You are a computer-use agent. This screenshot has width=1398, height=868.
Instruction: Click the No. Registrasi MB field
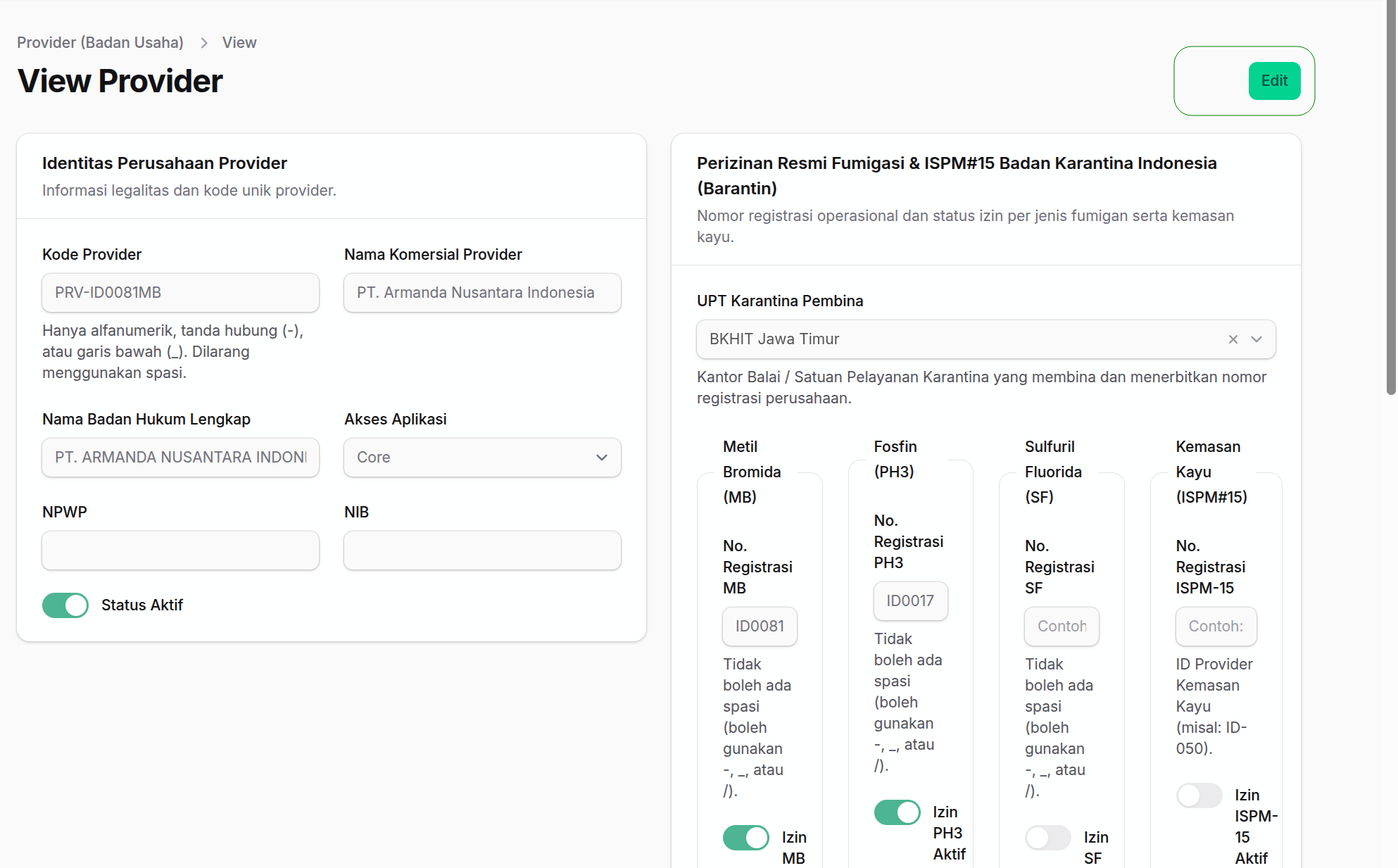tap(760, 627)
